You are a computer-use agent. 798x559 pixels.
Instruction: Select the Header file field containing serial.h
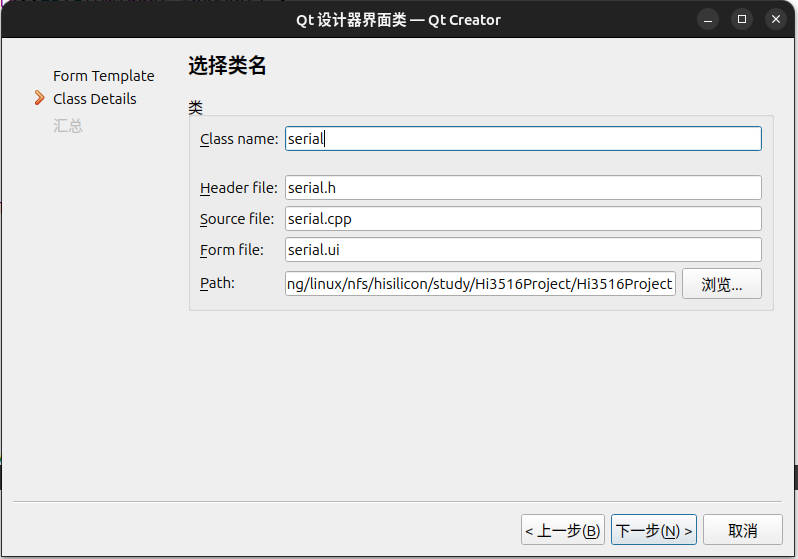522,188
